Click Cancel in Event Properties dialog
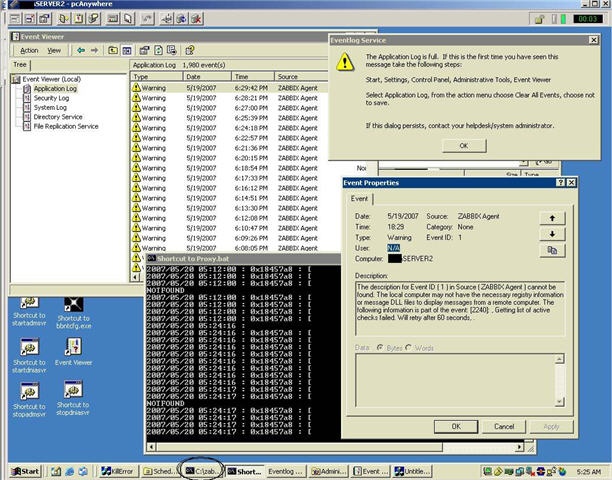The height and width of the screenshot is (480, 612). tap(505, 426)
